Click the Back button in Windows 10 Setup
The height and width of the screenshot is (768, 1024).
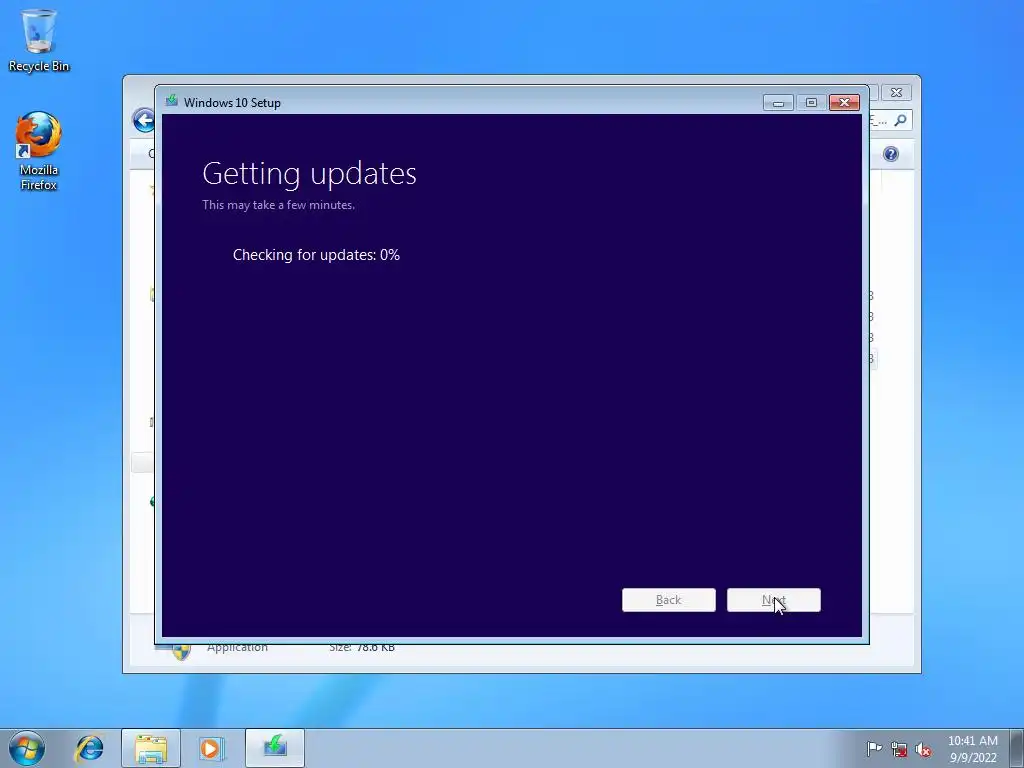click(x=668, y=600)
